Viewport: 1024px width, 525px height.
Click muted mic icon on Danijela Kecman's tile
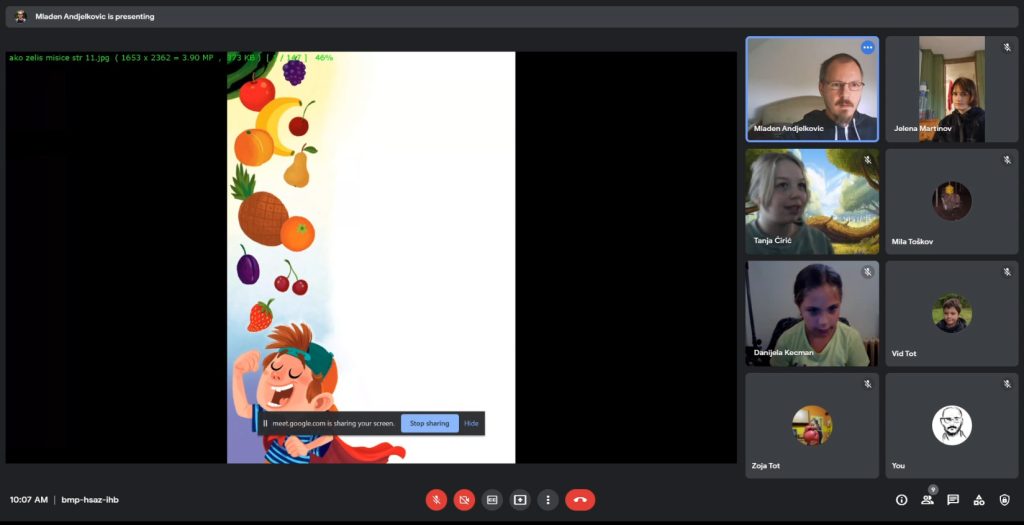tap(867, 272)
